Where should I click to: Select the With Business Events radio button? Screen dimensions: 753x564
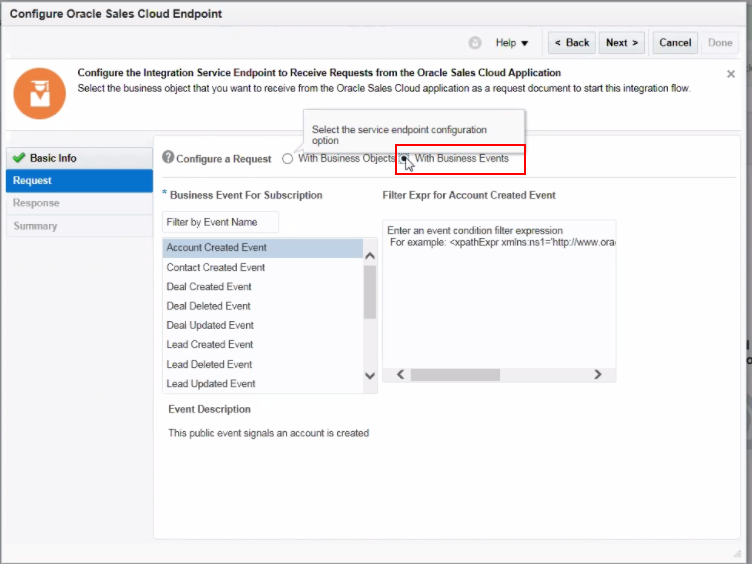[404, 159]
